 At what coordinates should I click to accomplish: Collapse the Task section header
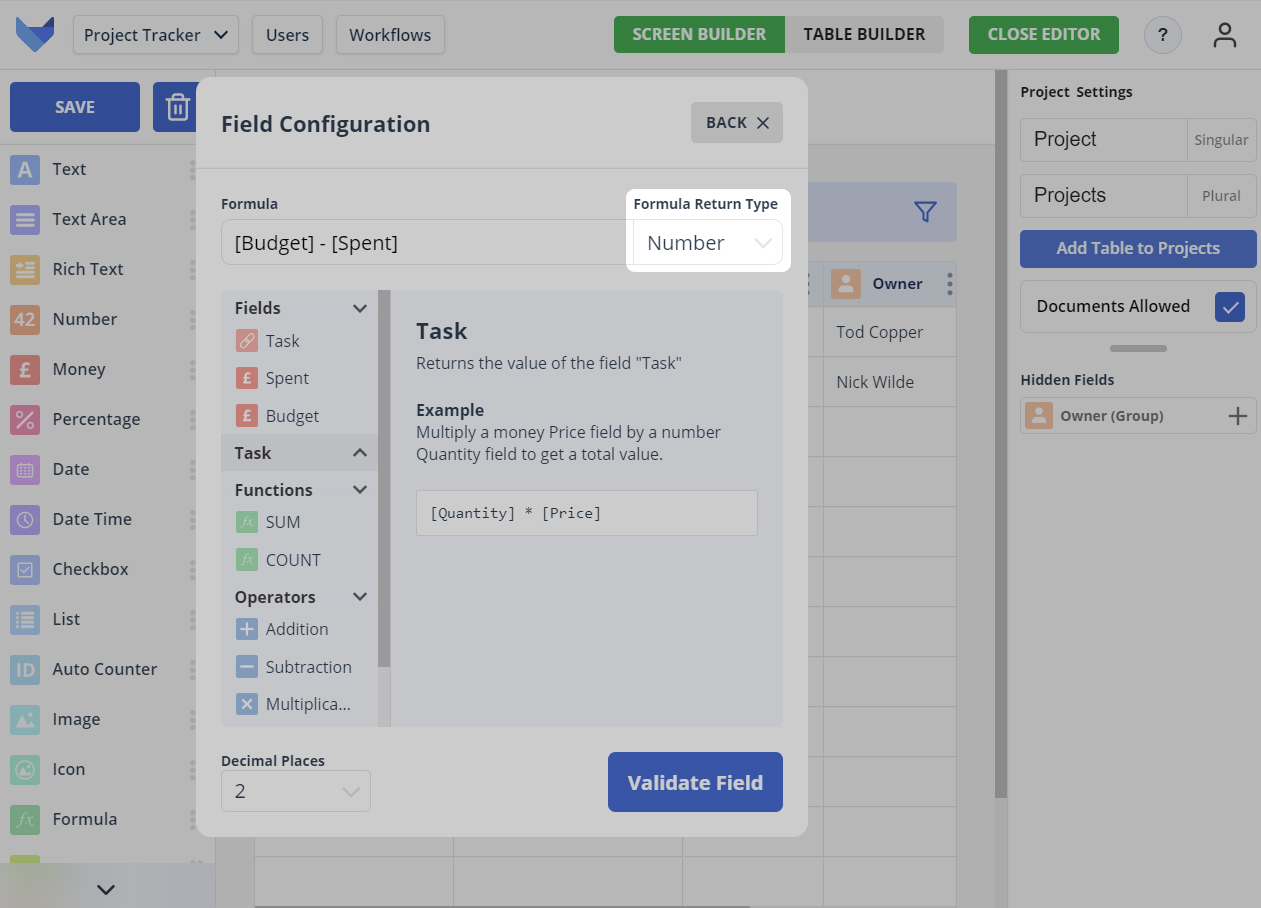point(299,453)
